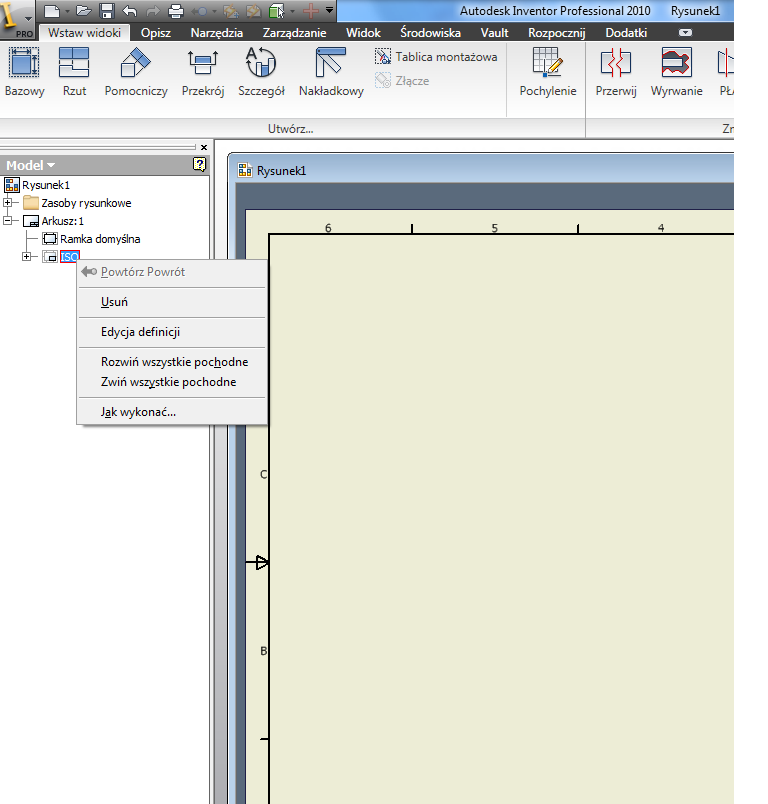Select the Wyrwanie break out tool
The width and height of the screenshot is (768, 804).
(x=676, y=72)
